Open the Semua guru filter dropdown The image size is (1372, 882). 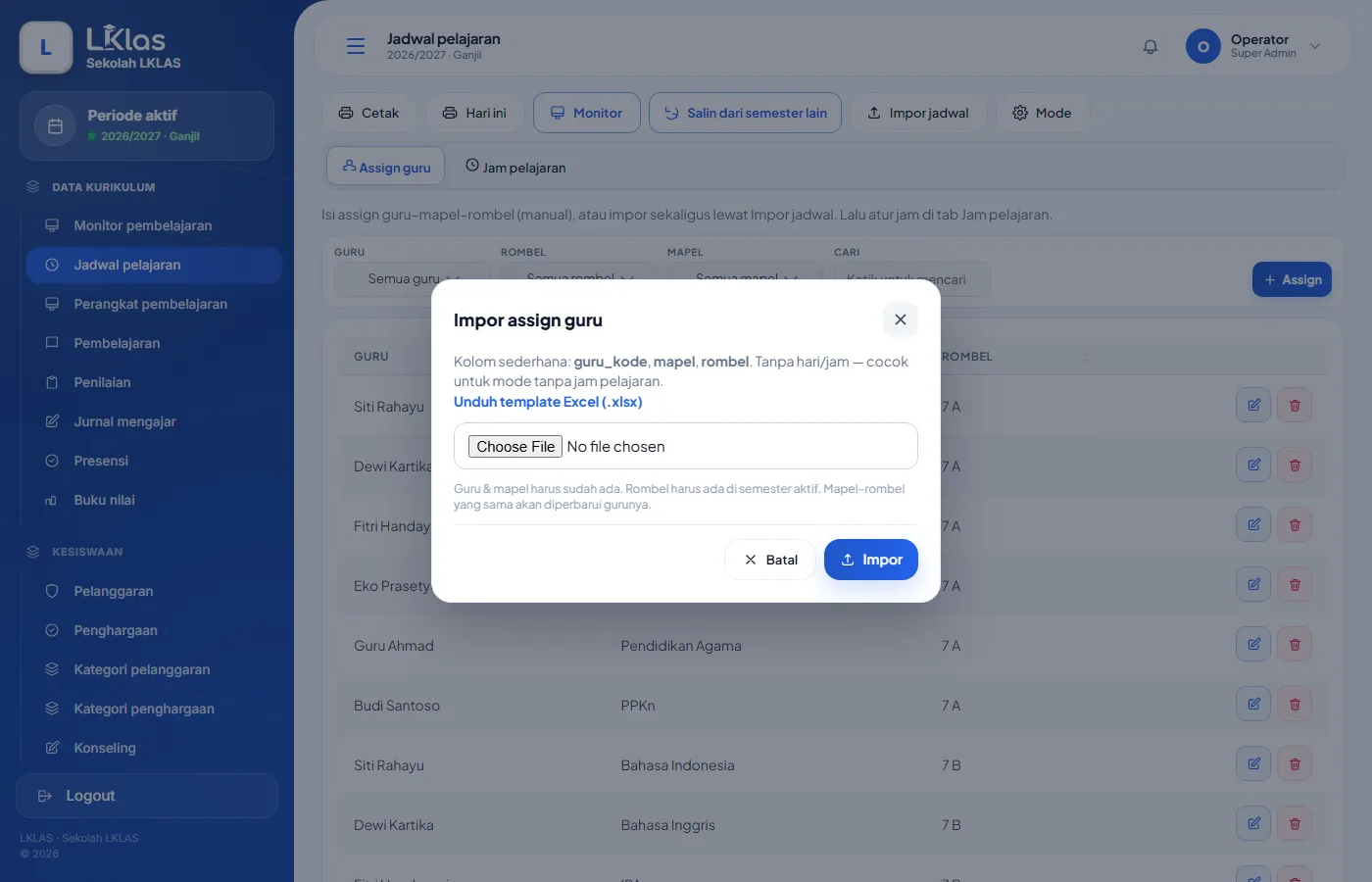(412, 279)
